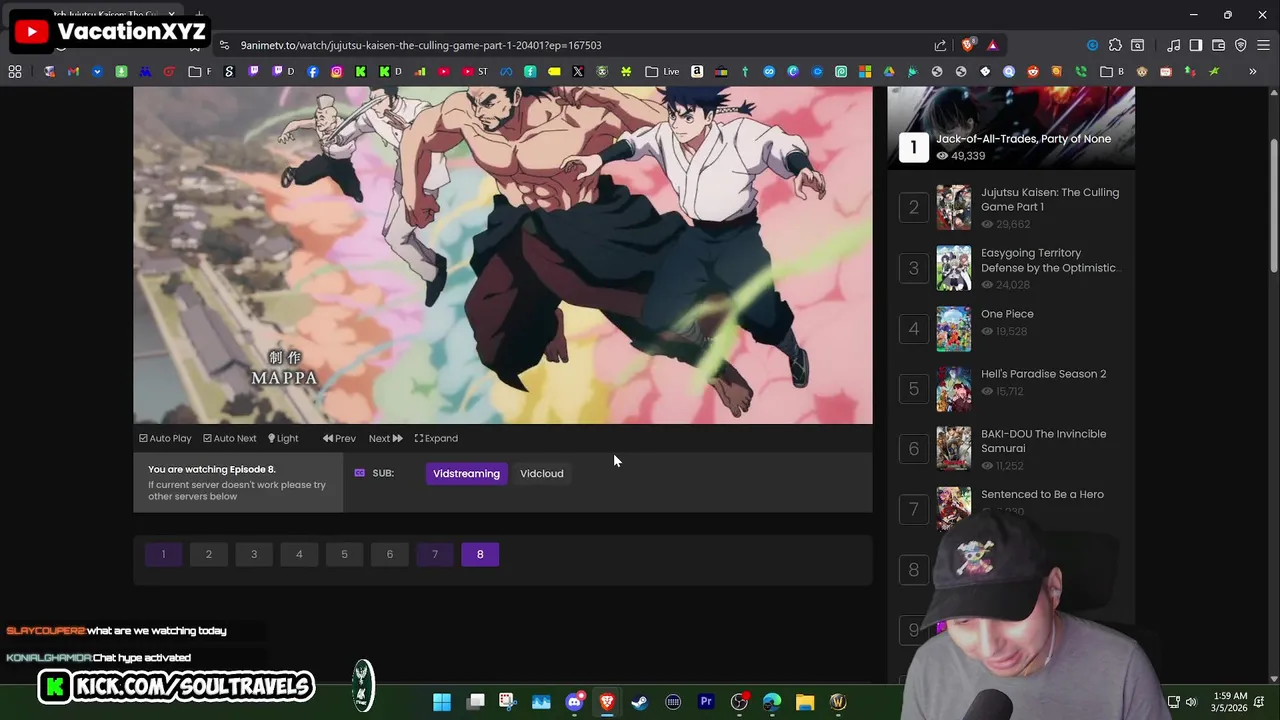The image size is (1280, 720).
Task: Open the Twitch bookmark icon
Action: [x=253, y=72]
